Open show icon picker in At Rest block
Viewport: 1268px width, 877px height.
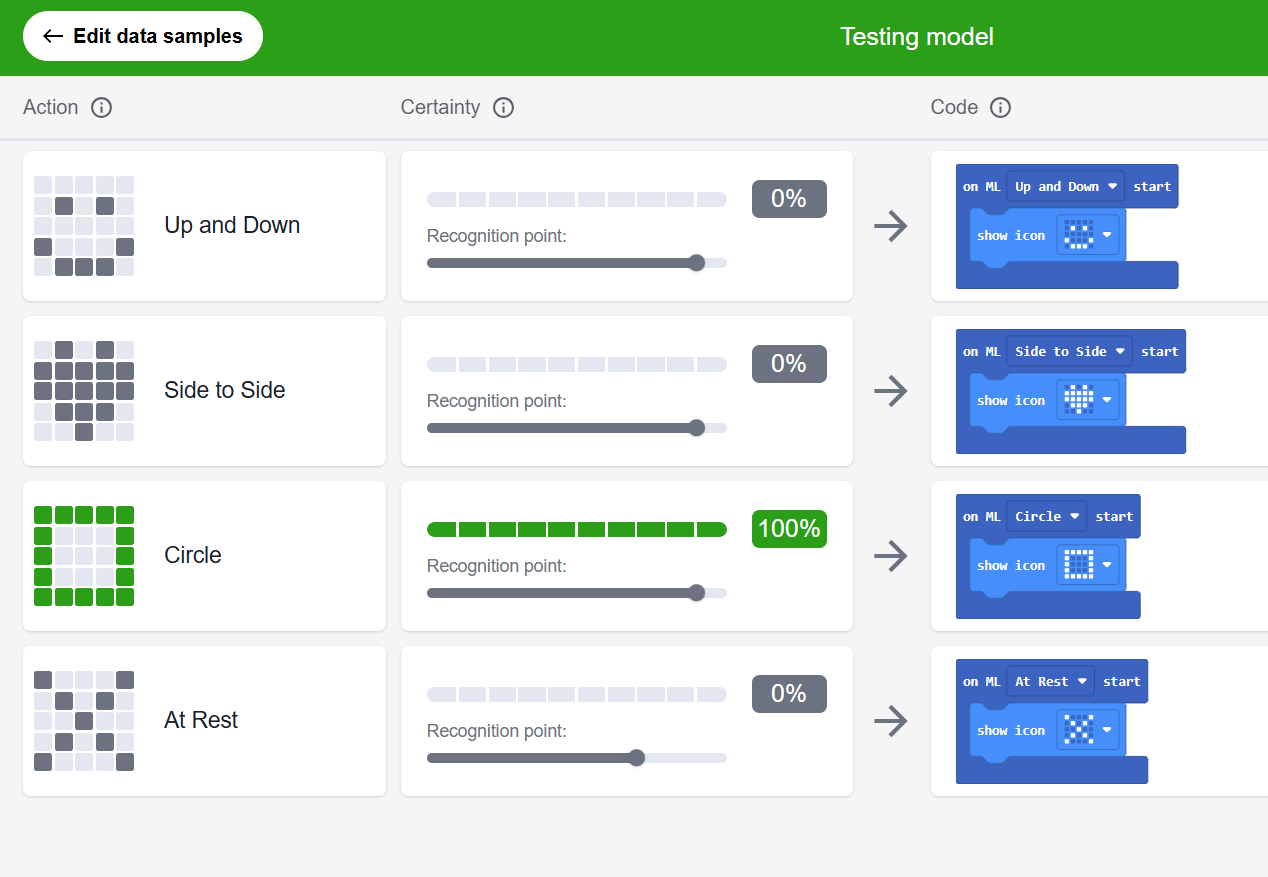click(x=1087, y=731)
